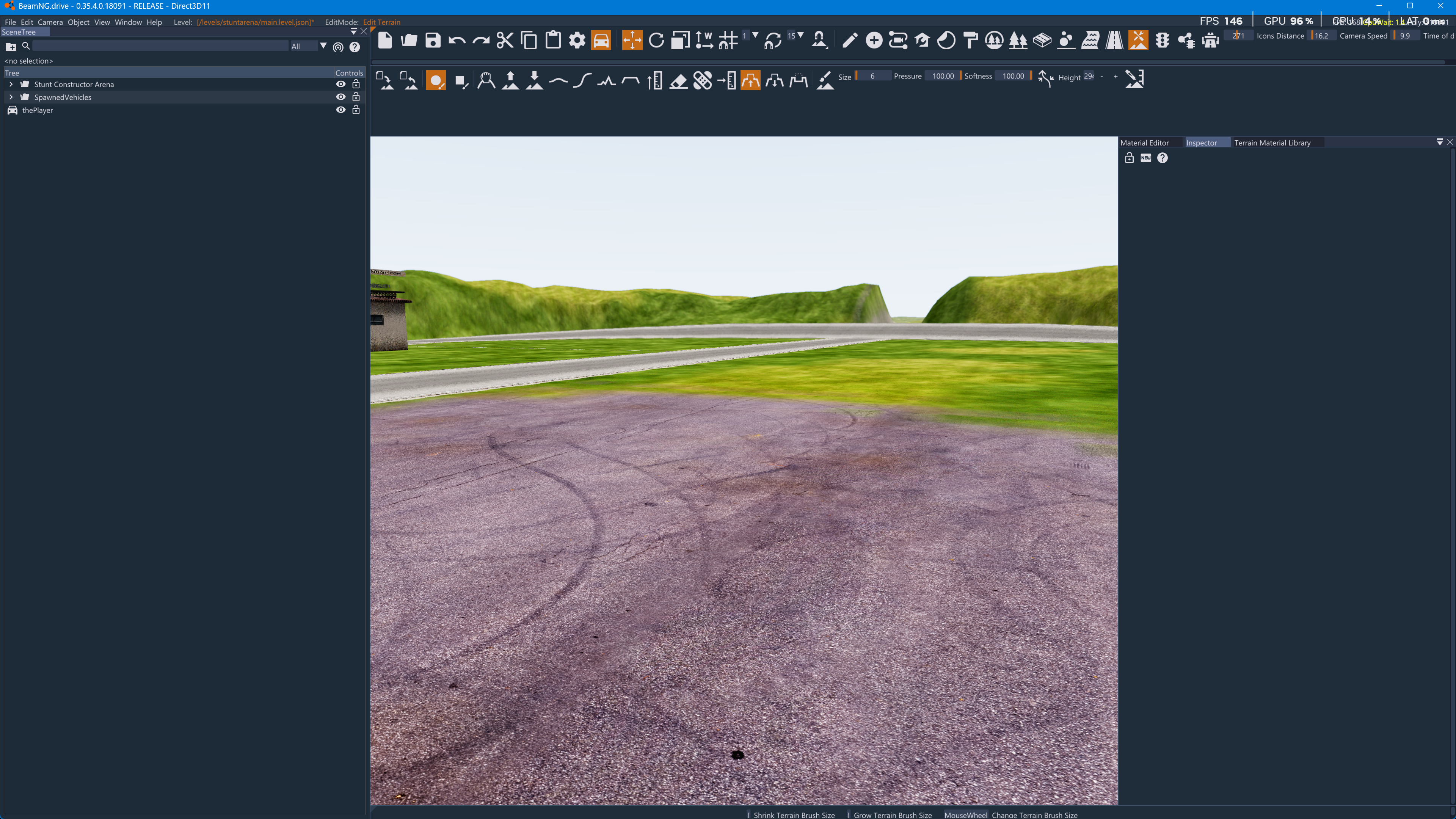Select the terrain bandage restore tool
Screen dimensions: 1456x819
tap(703, 81)
